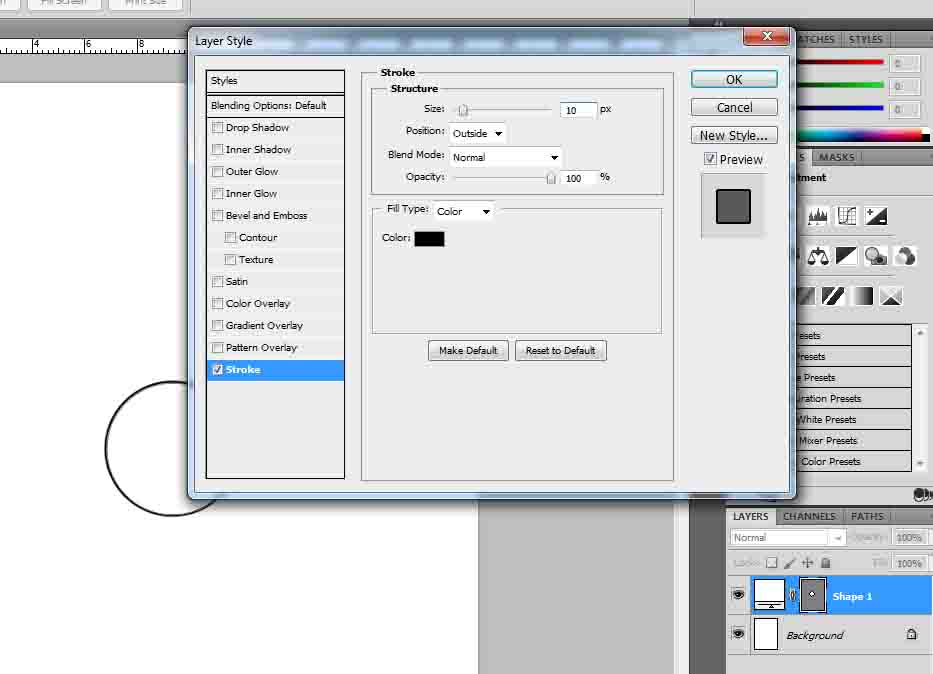The width and height of the screenshot is (933, 674).
Task: Switch to the Masks tab
Action: tap(837, 157)
